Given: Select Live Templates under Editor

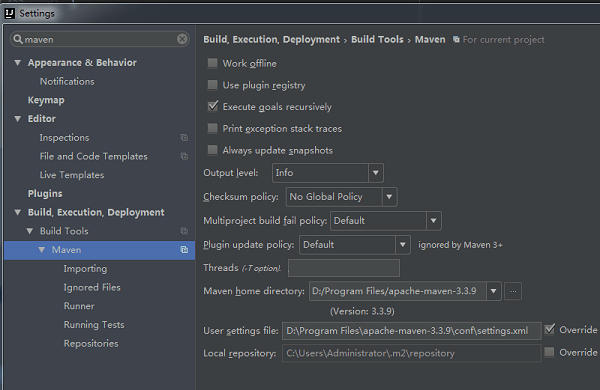Looking at the screenshot, I should [72, 175].
